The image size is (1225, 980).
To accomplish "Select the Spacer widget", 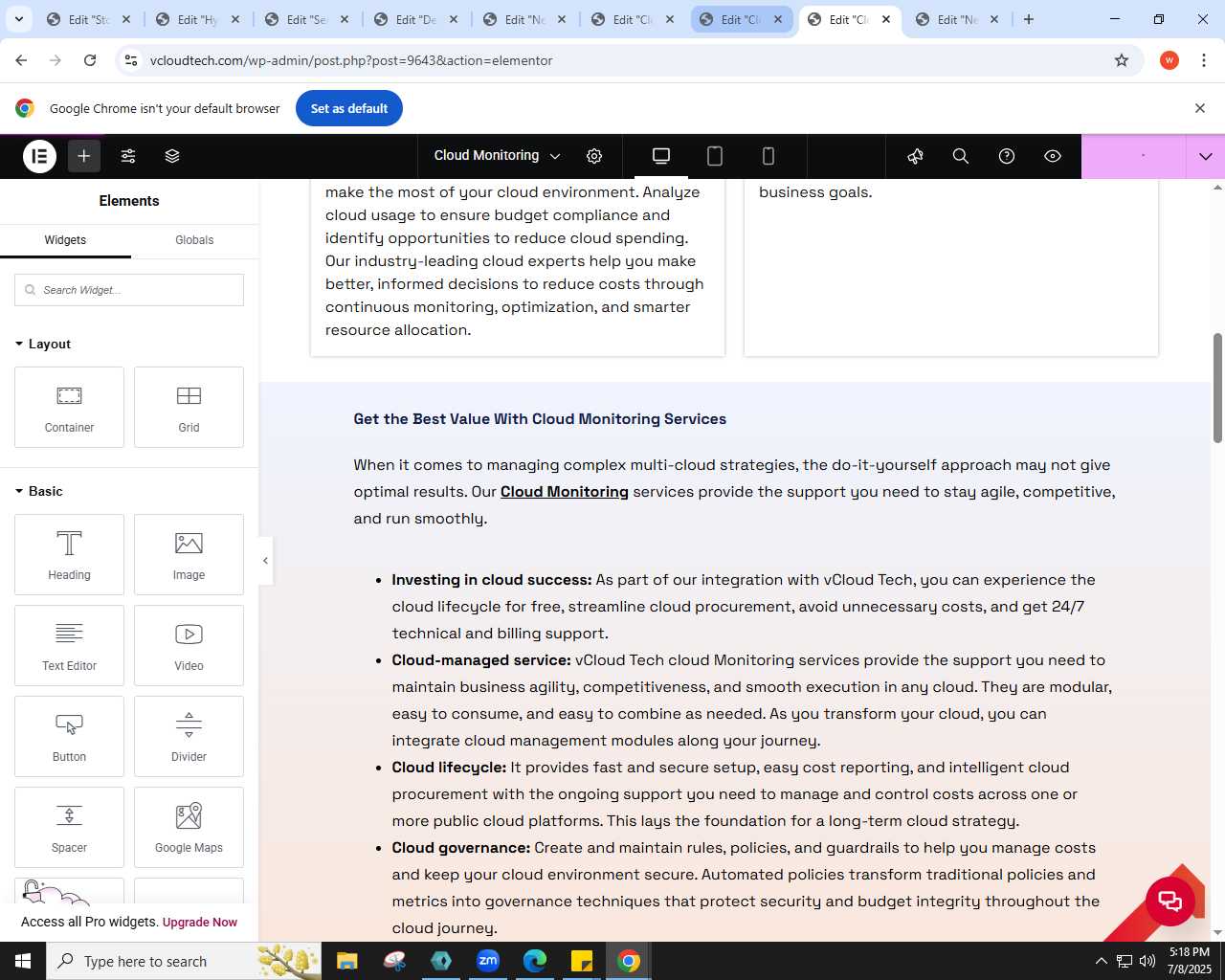I will (69, 827).
